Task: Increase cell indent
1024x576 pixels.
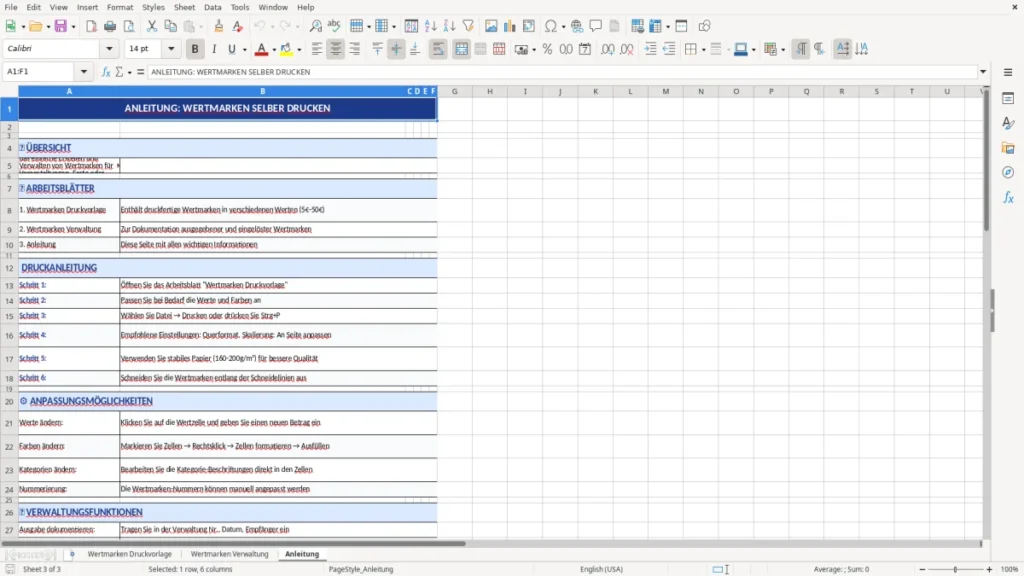Action: (650, 49)
